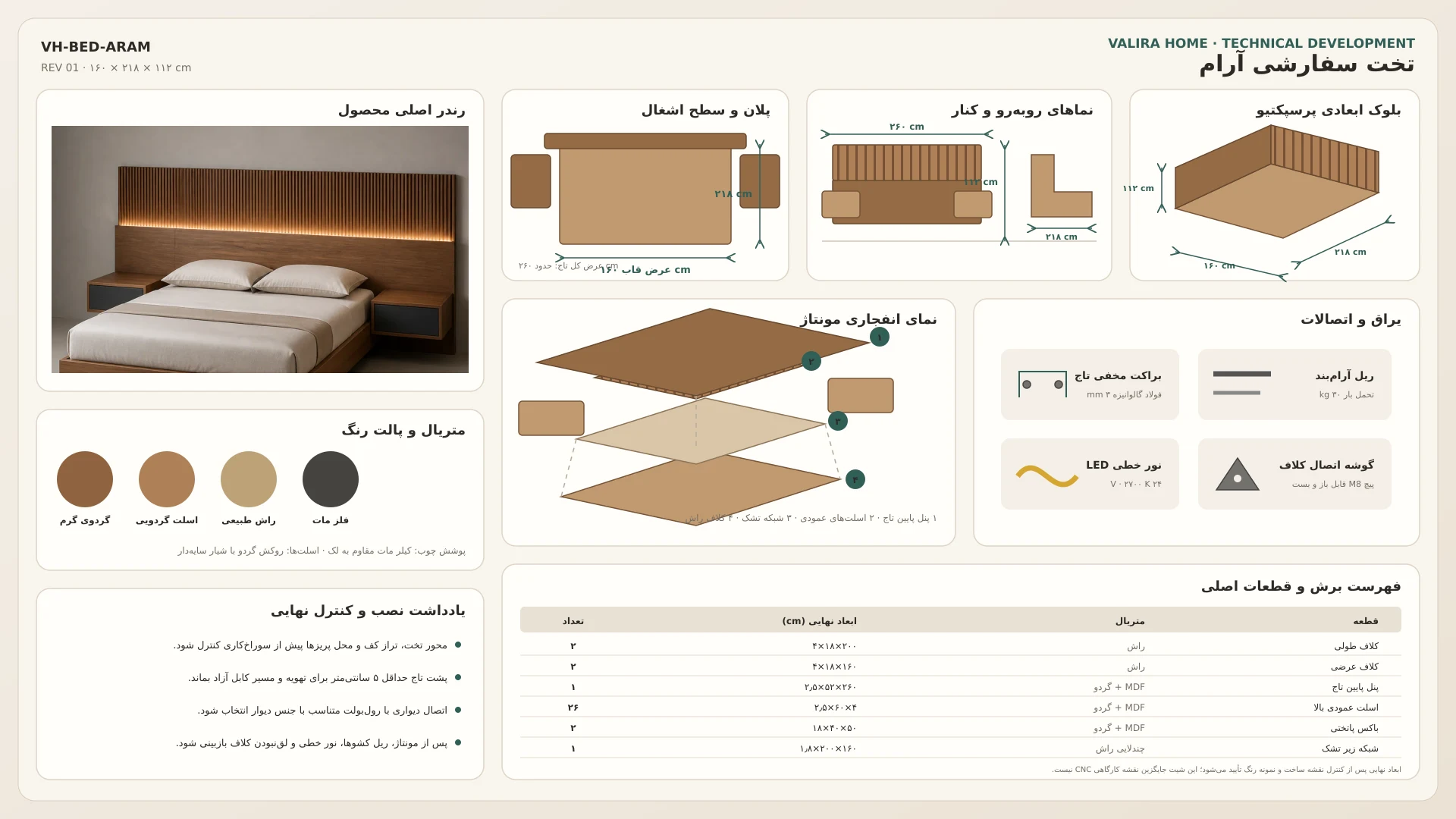The height and width of the screenshot is (819, 1456).
Task: Open the isometric dimension block drawing
Action: [1277, 182]
